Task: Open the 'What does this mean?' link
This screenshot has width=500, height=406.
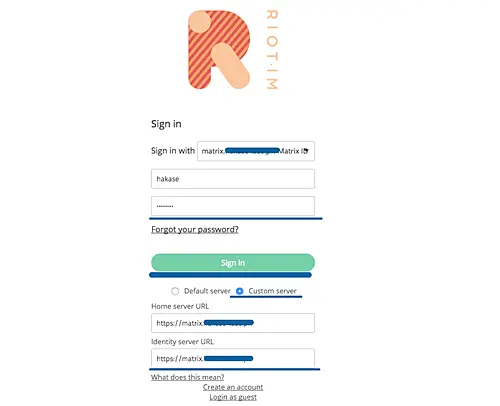Action: click(x=187, y=377)
